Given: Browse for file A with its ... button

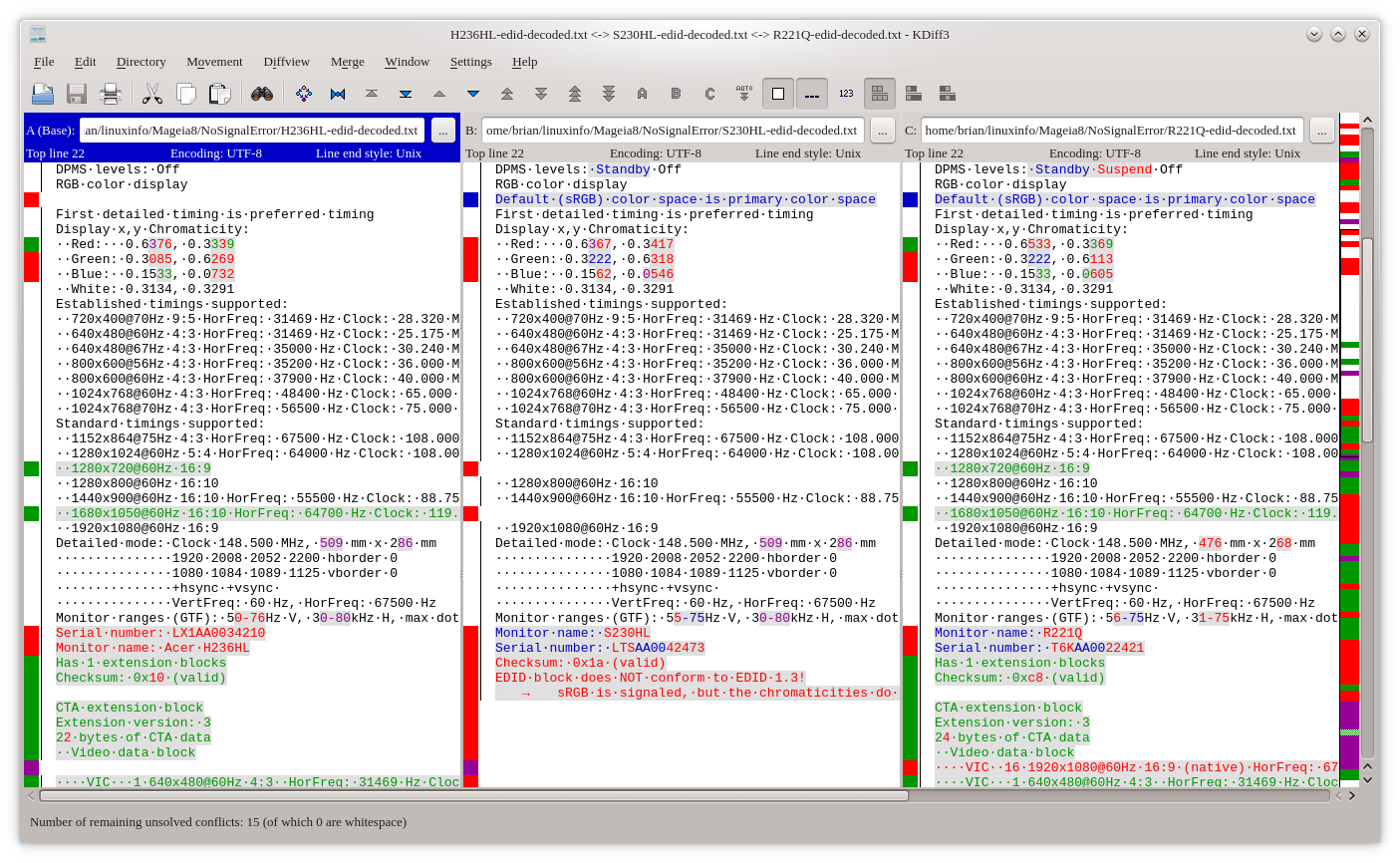Looking at the screenshot, I should click(x=443, y=131).
